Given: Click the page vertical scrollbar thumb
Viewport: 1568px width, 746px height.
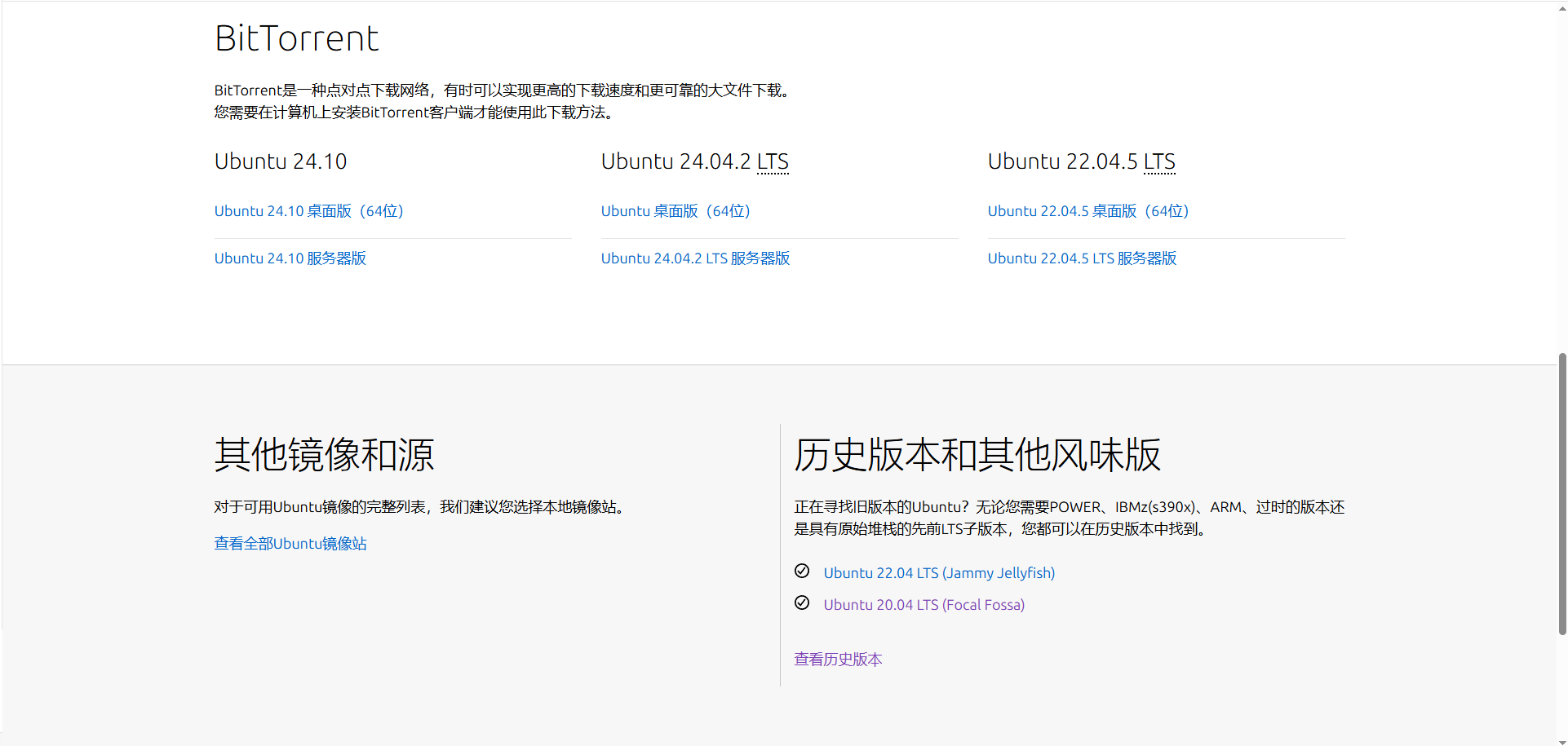Looking at the screenshot, I should pos(1562,493).
